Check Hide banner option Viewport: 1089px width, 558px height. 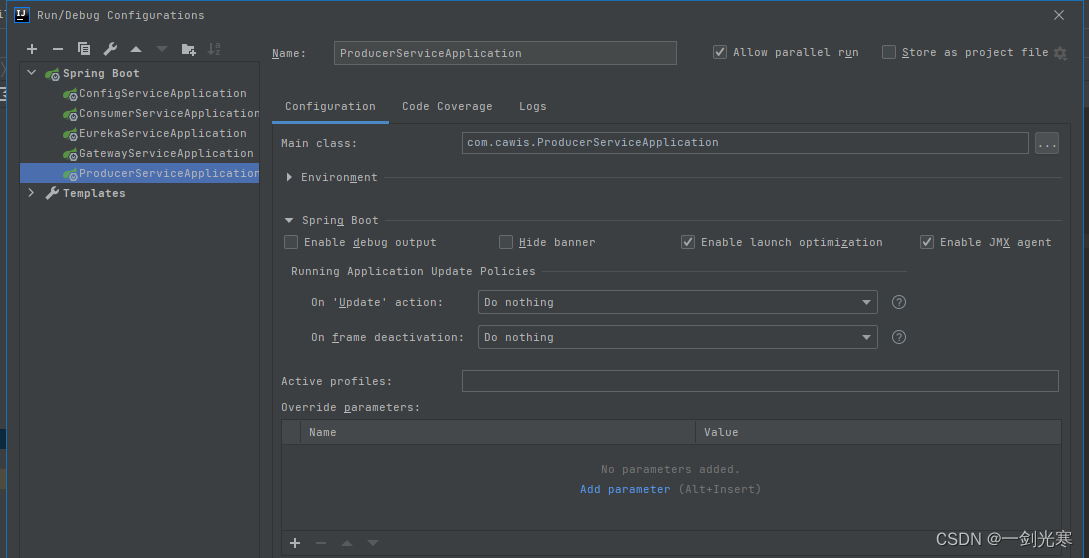tap(506, 243)
